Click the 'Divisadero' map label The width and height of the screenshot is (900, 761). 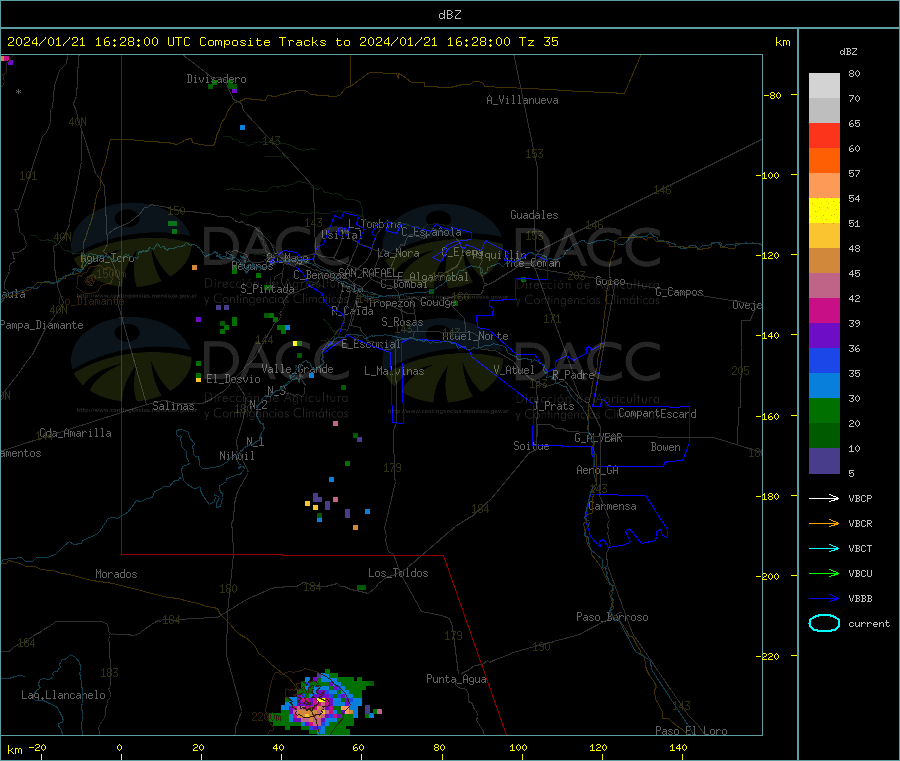pyautogui.click(x=216, y=79)
